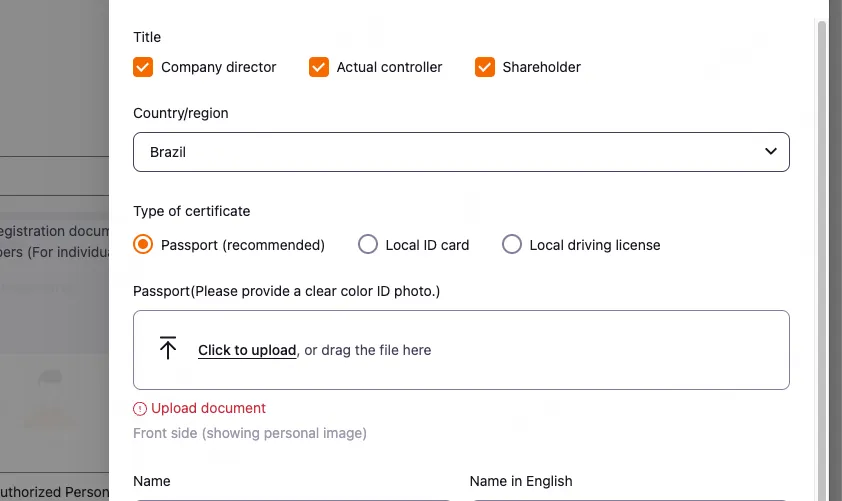842x501 pixels.
Task: Toggle the Actual controller checkbox
Action: pos(319,67)
